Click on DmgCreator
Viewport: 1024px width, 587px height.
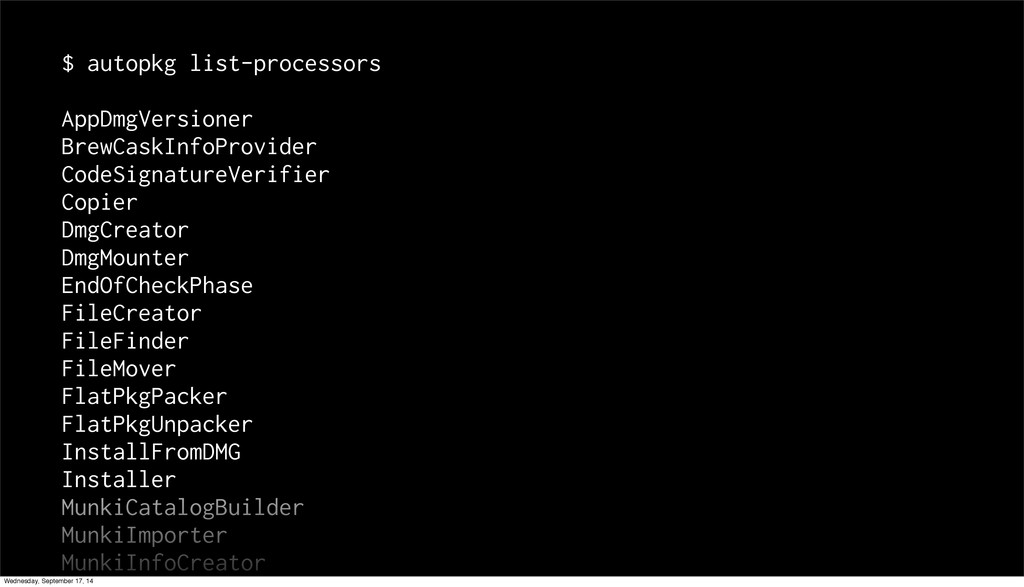[125, 231]
